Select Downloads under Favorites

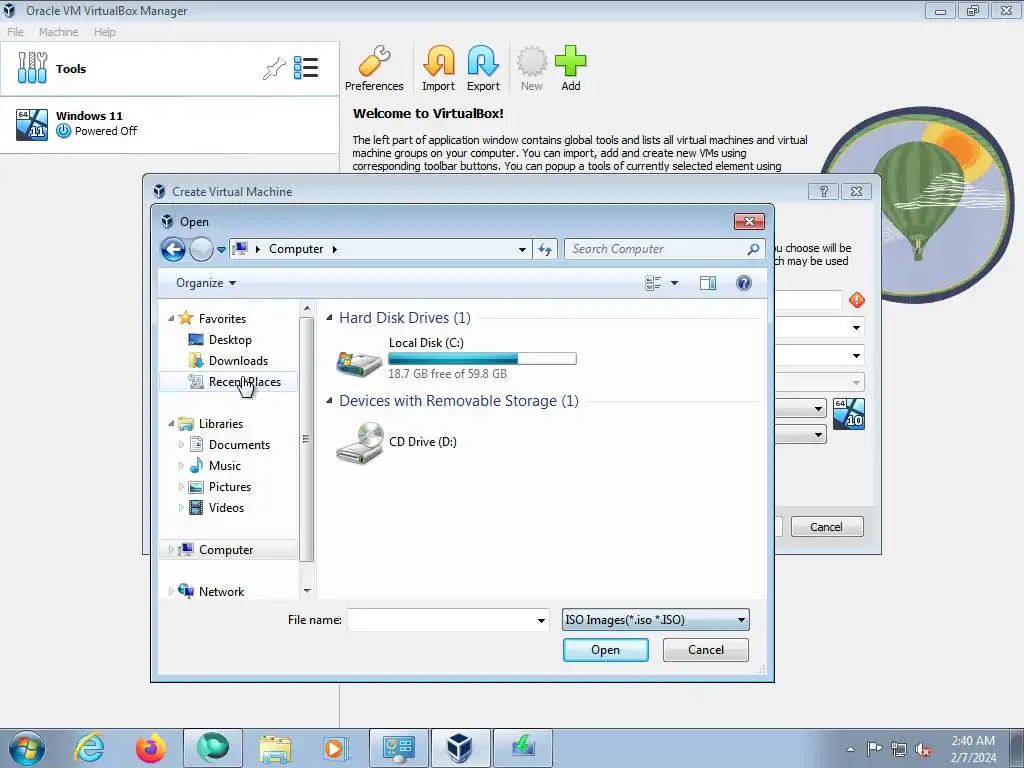click(238, 360)
